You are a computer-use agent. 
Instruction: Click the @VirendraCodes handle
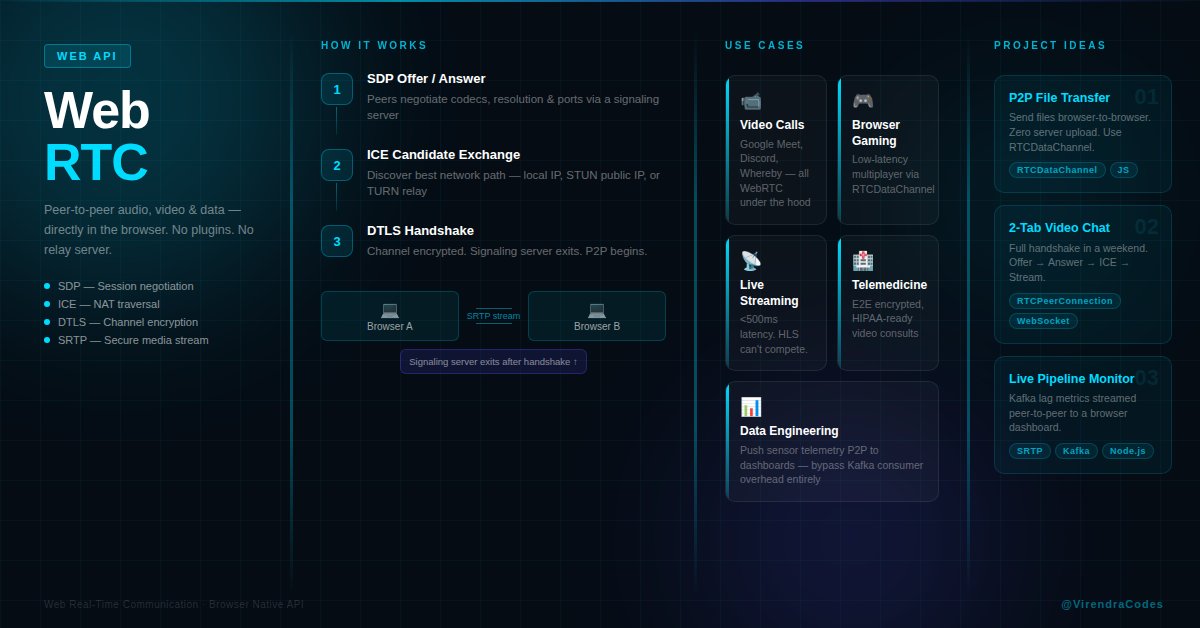pos(1112,604)
